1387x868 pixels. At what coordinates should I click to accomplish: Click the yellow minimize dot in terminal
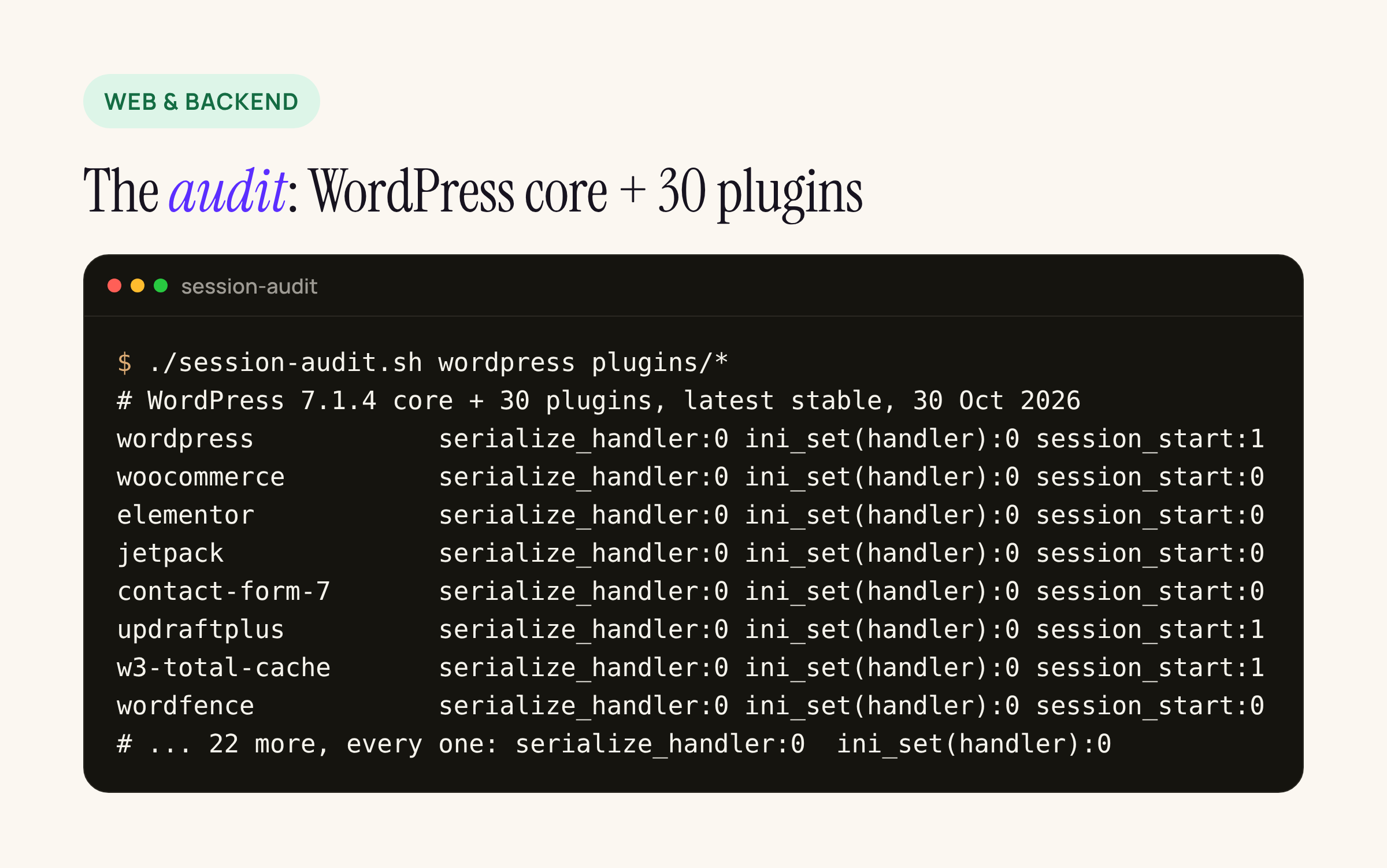(138, 285)
